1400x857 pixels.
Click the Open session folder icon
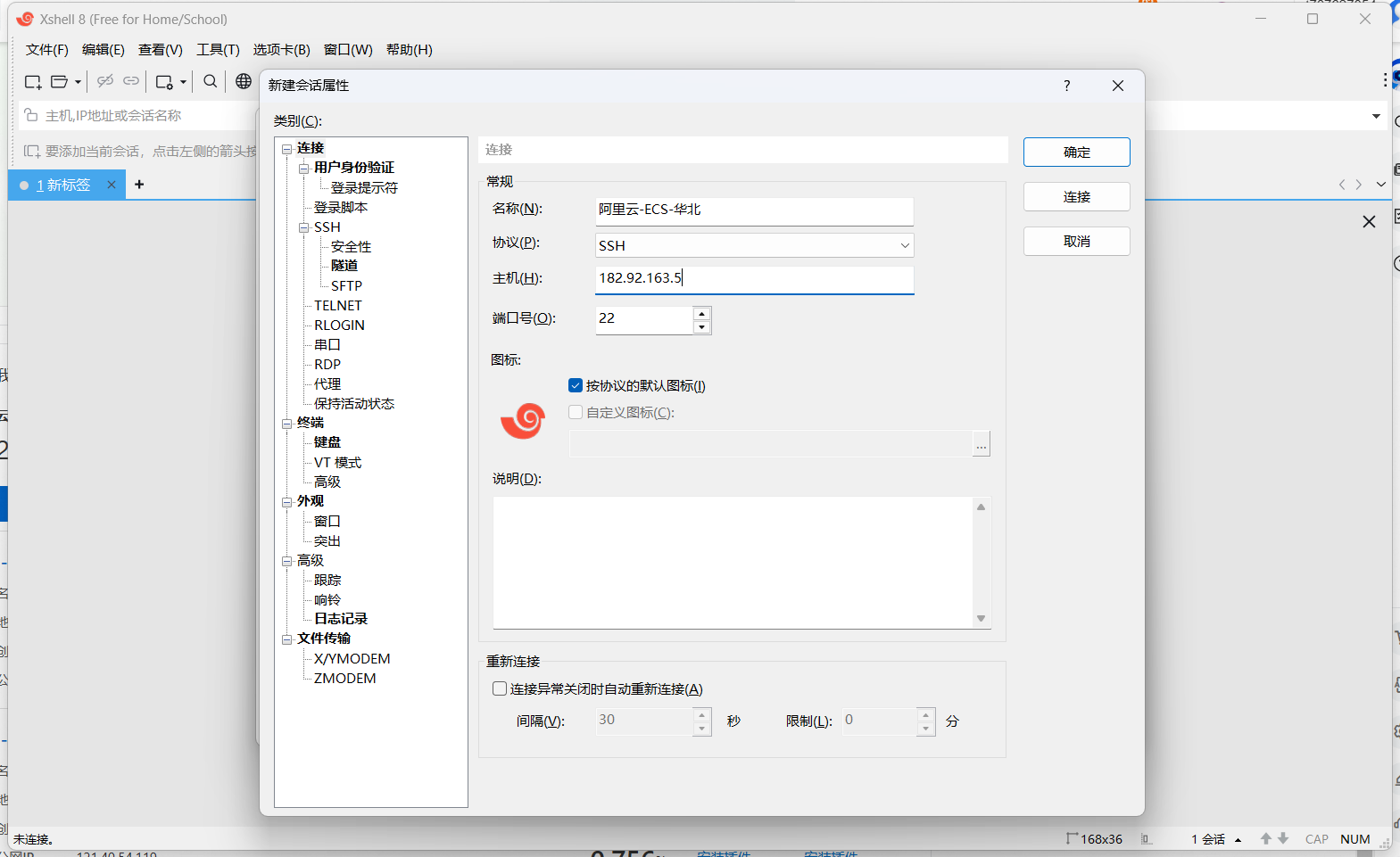[60, 82]
